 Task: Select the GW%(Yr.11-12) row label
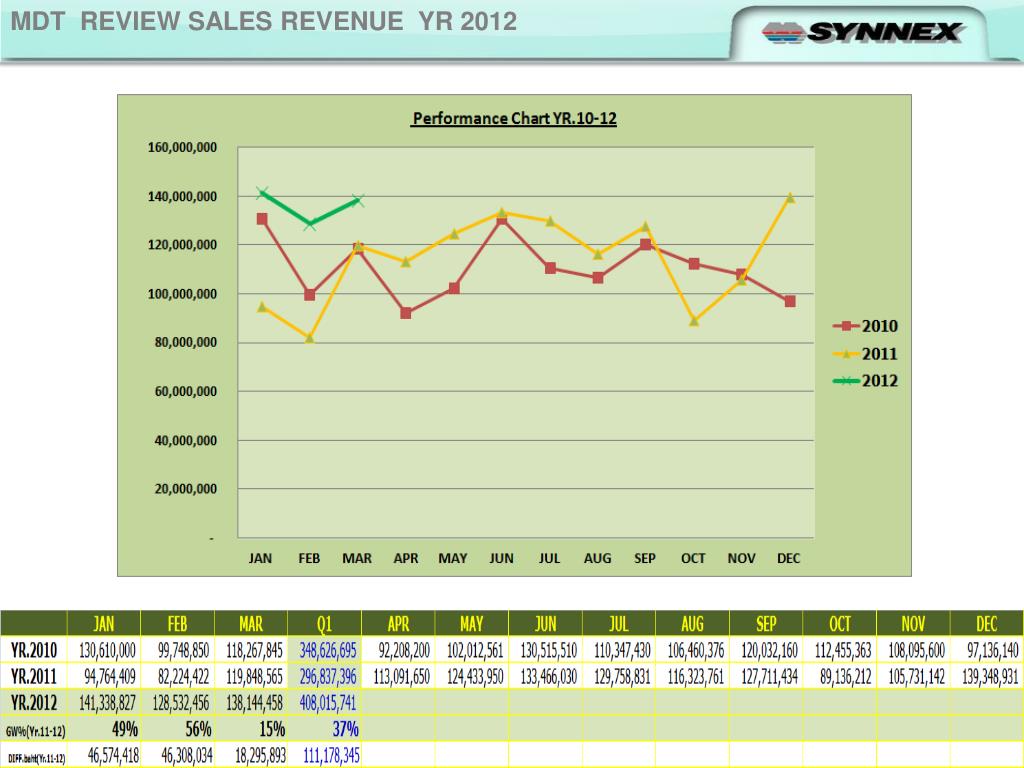tap(35, 731)
